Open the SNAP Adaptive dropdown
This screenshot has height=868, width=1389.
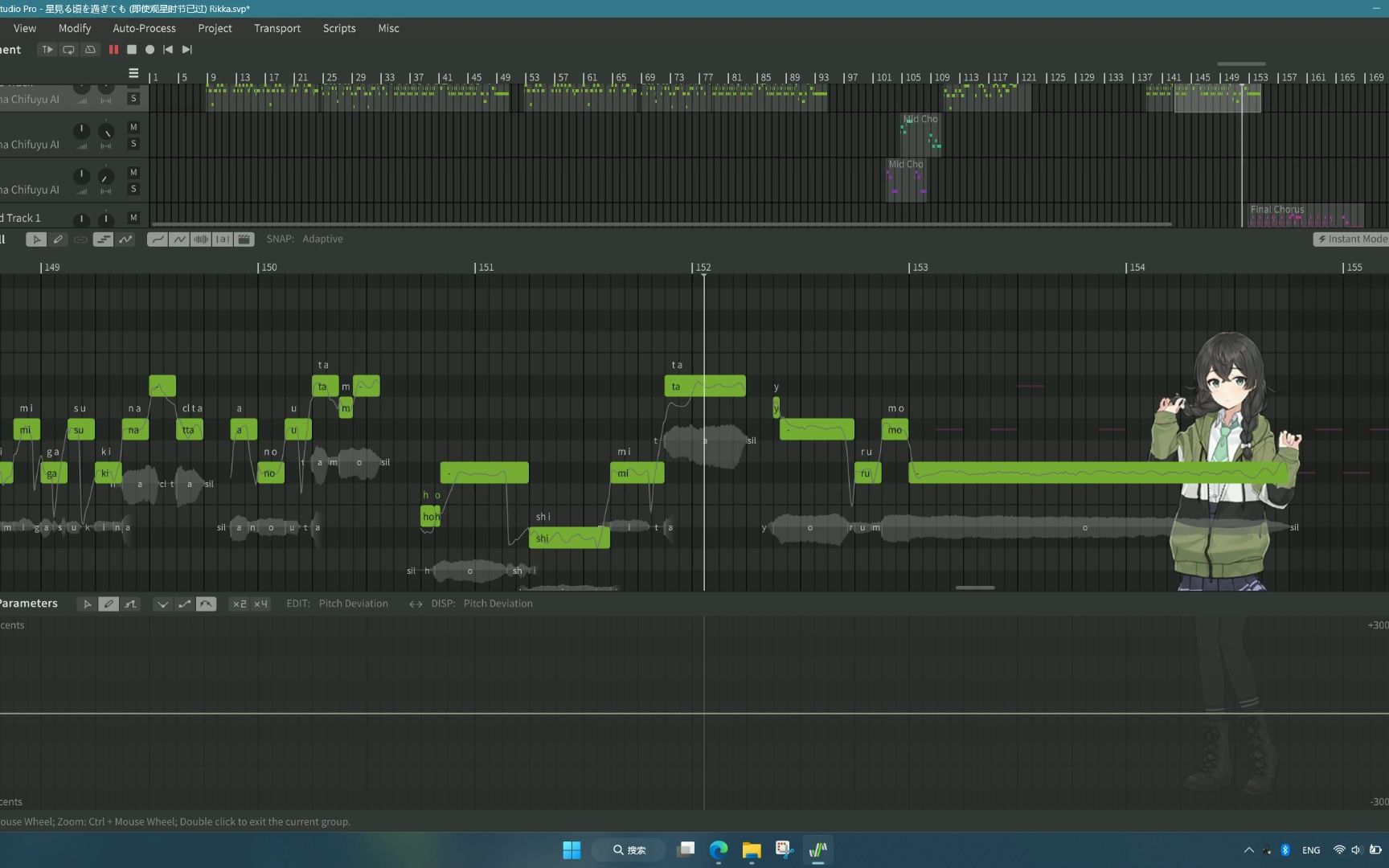322,239
